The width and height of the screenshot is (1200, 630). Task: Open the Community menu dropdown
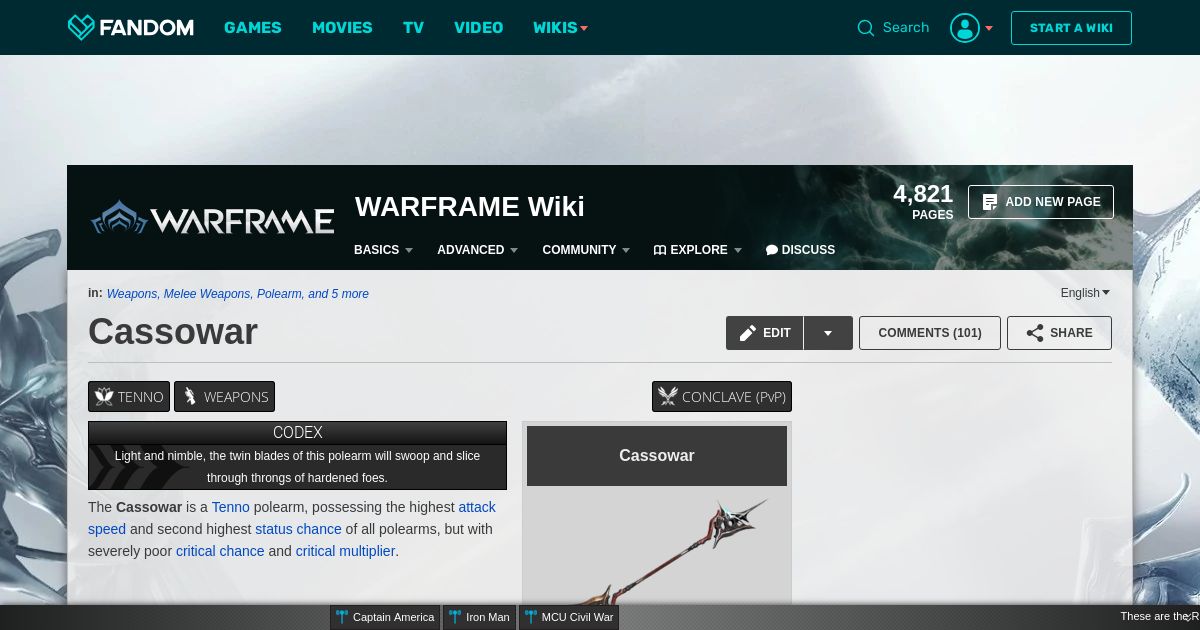[x=586, y=250]
